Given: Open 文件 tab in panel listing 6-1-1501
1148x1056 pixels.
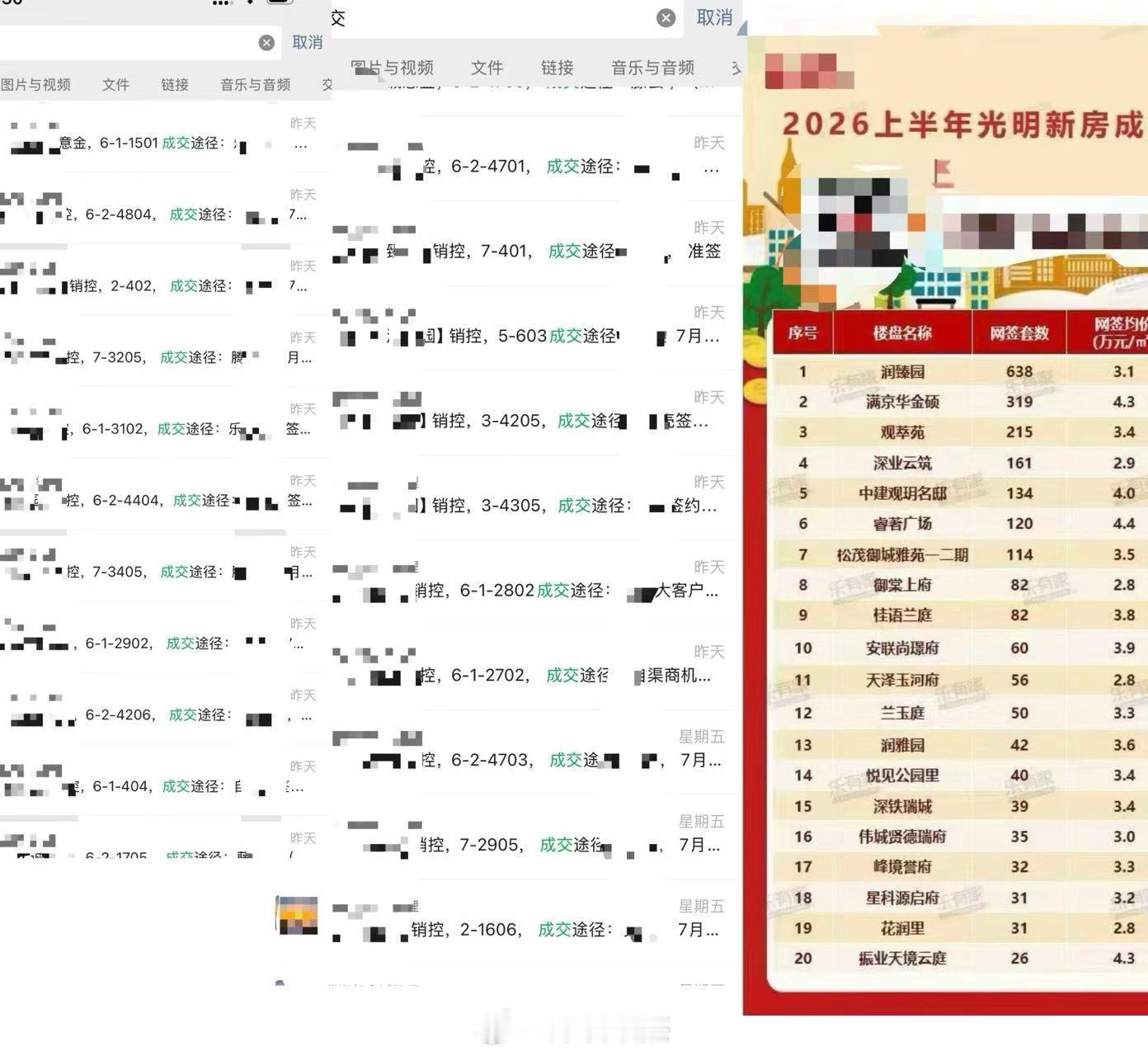Looking at the screenshot, I should click(x=115, y=84).
